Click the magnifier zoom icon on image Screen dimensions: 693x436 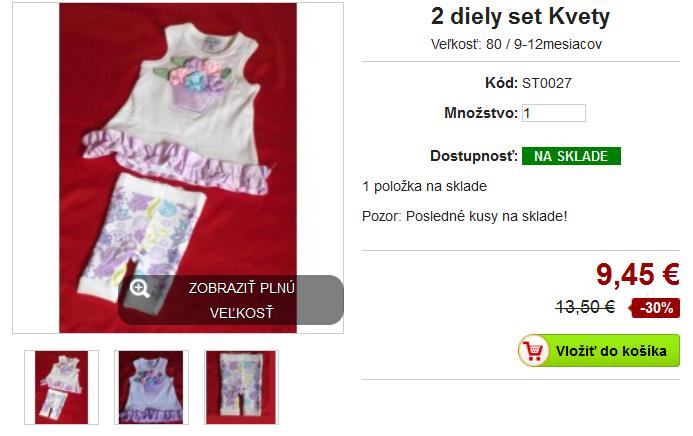[139, 289]
